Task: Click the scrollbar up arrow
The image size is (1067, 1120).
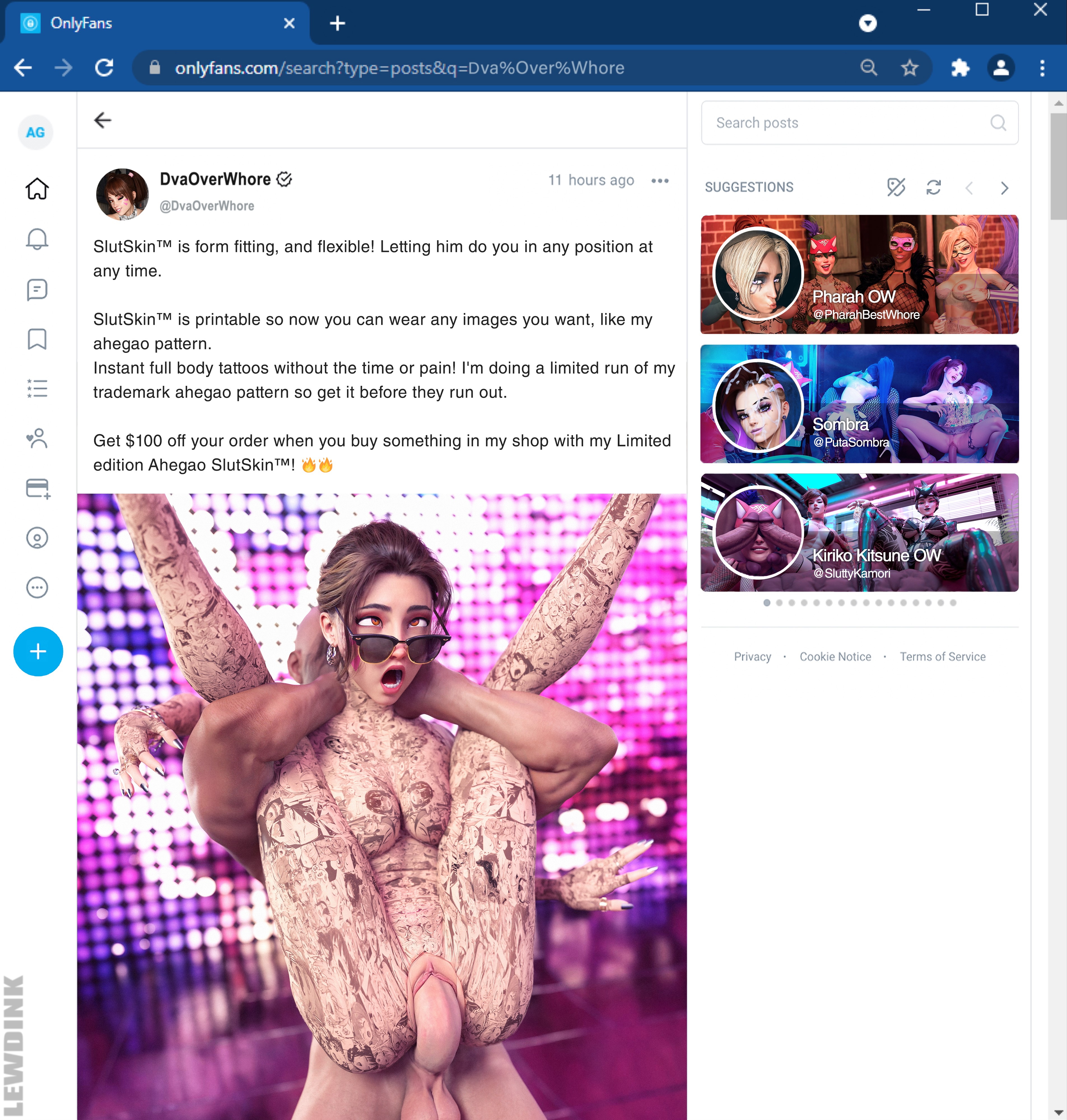Action: point(1058,104)
